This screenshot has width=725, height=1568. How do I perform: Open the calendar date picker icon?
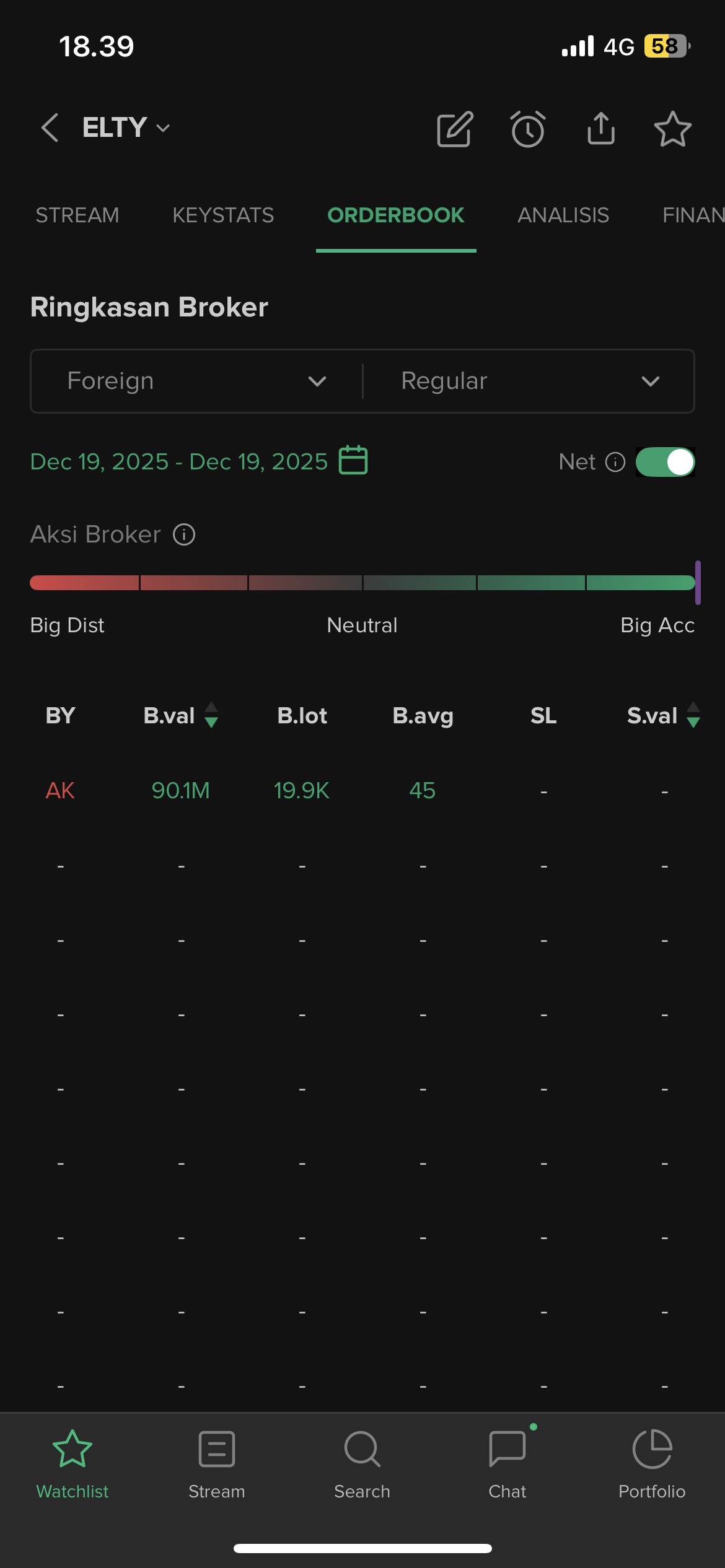point(353,461)
